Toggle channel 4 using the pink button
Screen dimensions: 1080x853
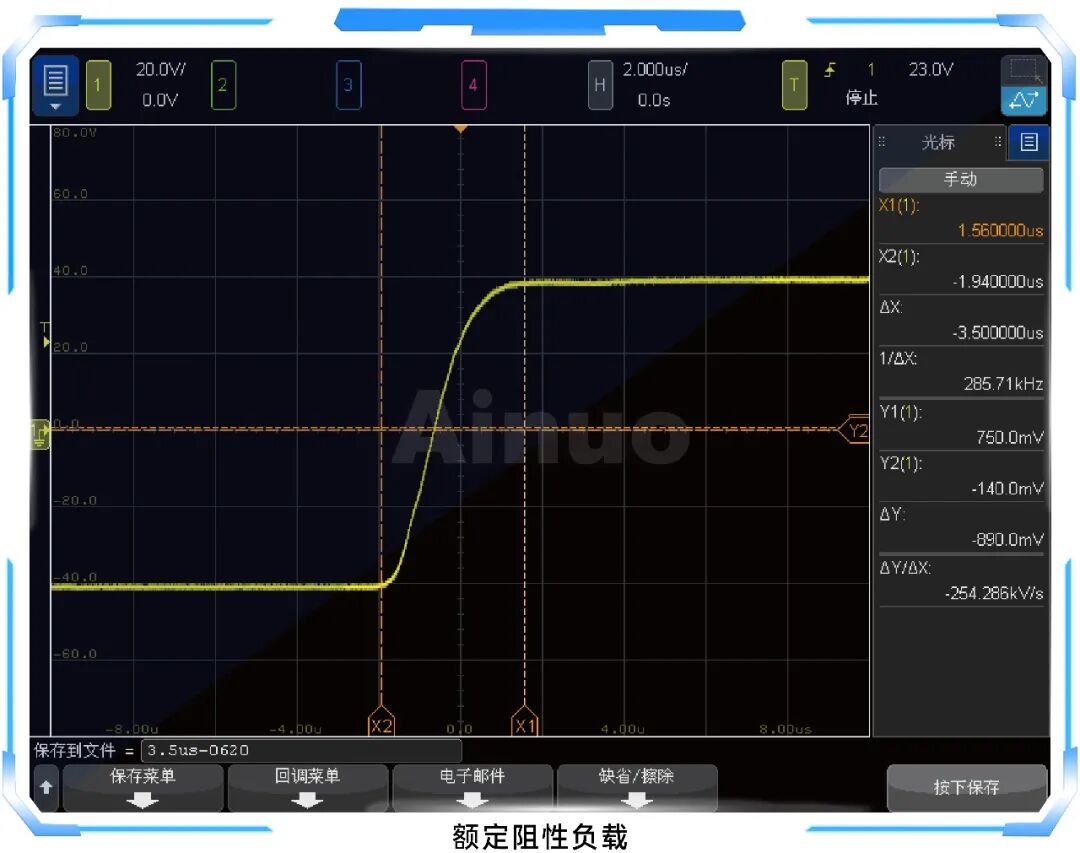(x=473, y=85)
